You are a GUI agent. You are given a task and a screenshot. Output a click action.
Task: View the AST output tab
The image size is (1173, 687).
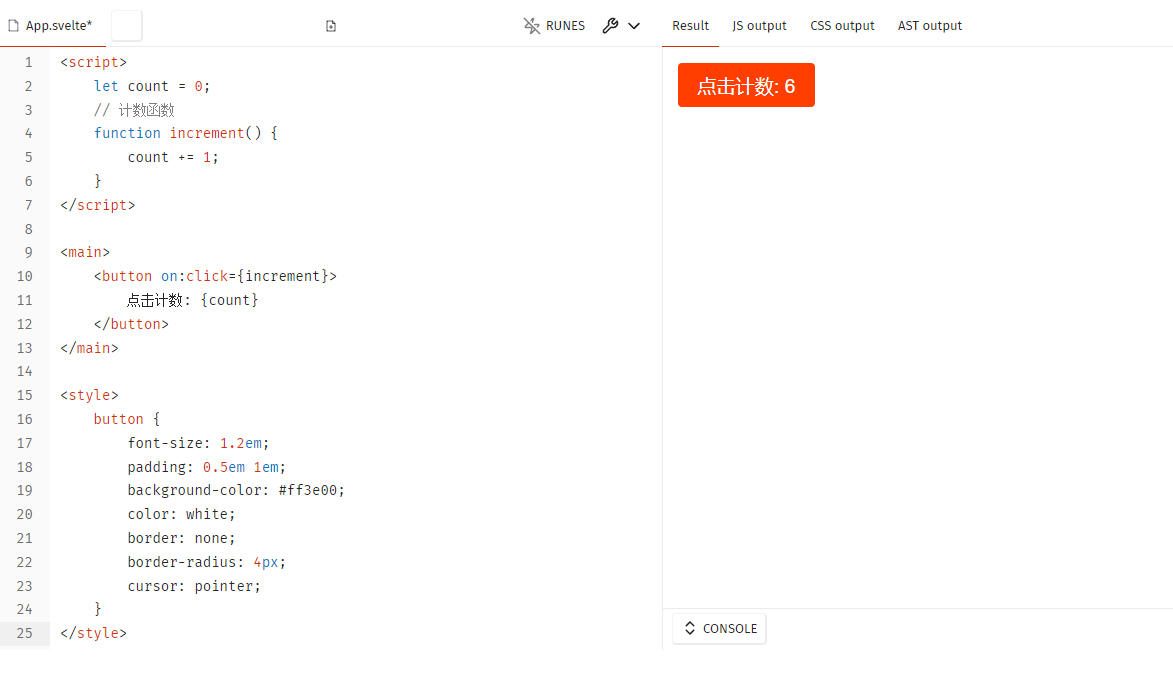(929, 26)
